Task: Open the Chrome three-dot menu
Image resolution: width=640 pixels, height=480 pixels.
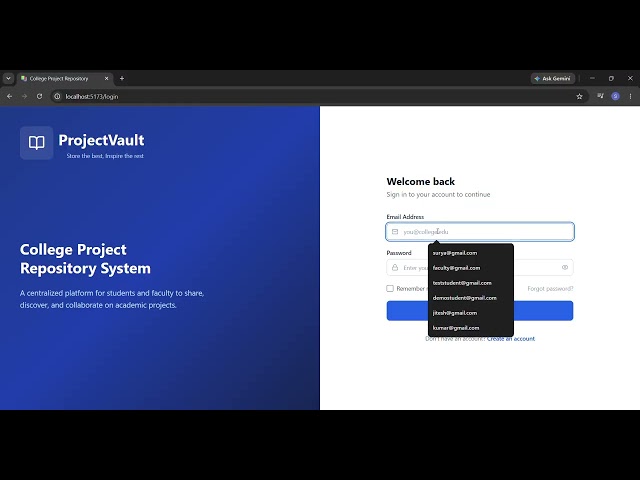Action: pyautogui.click(x=631, y=96)
